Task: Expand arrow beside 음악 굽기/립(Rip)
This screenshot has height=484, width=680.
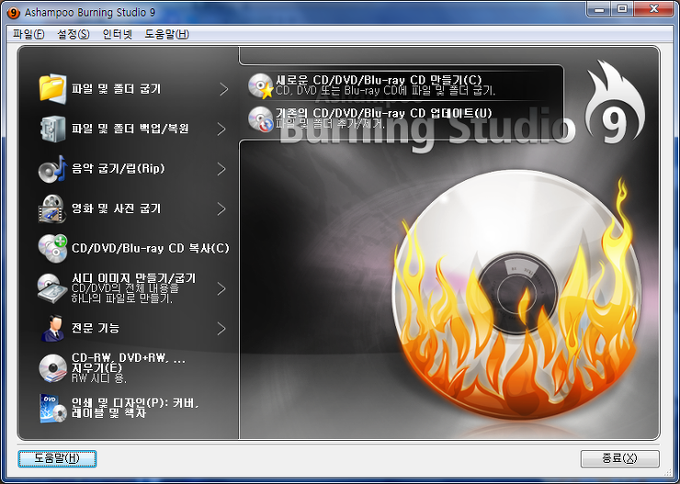Action: (222, 169)
